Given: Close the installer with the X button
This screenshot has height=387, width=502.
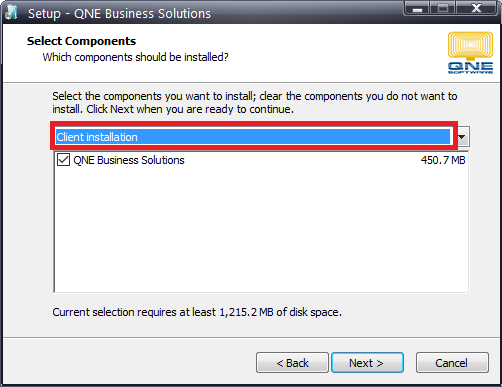Looking at the screenshot, I should [476, 8].
